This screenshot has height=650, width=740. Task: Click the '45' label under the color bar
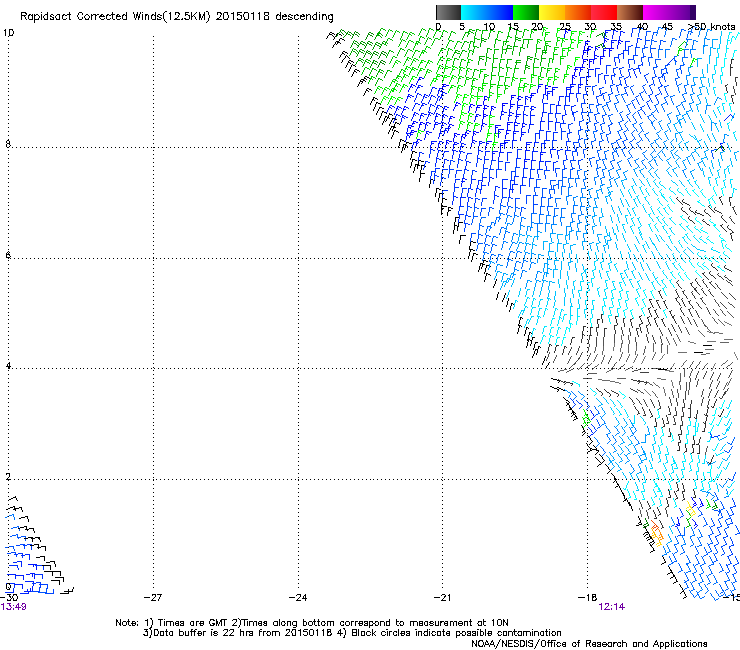[667, 26]
